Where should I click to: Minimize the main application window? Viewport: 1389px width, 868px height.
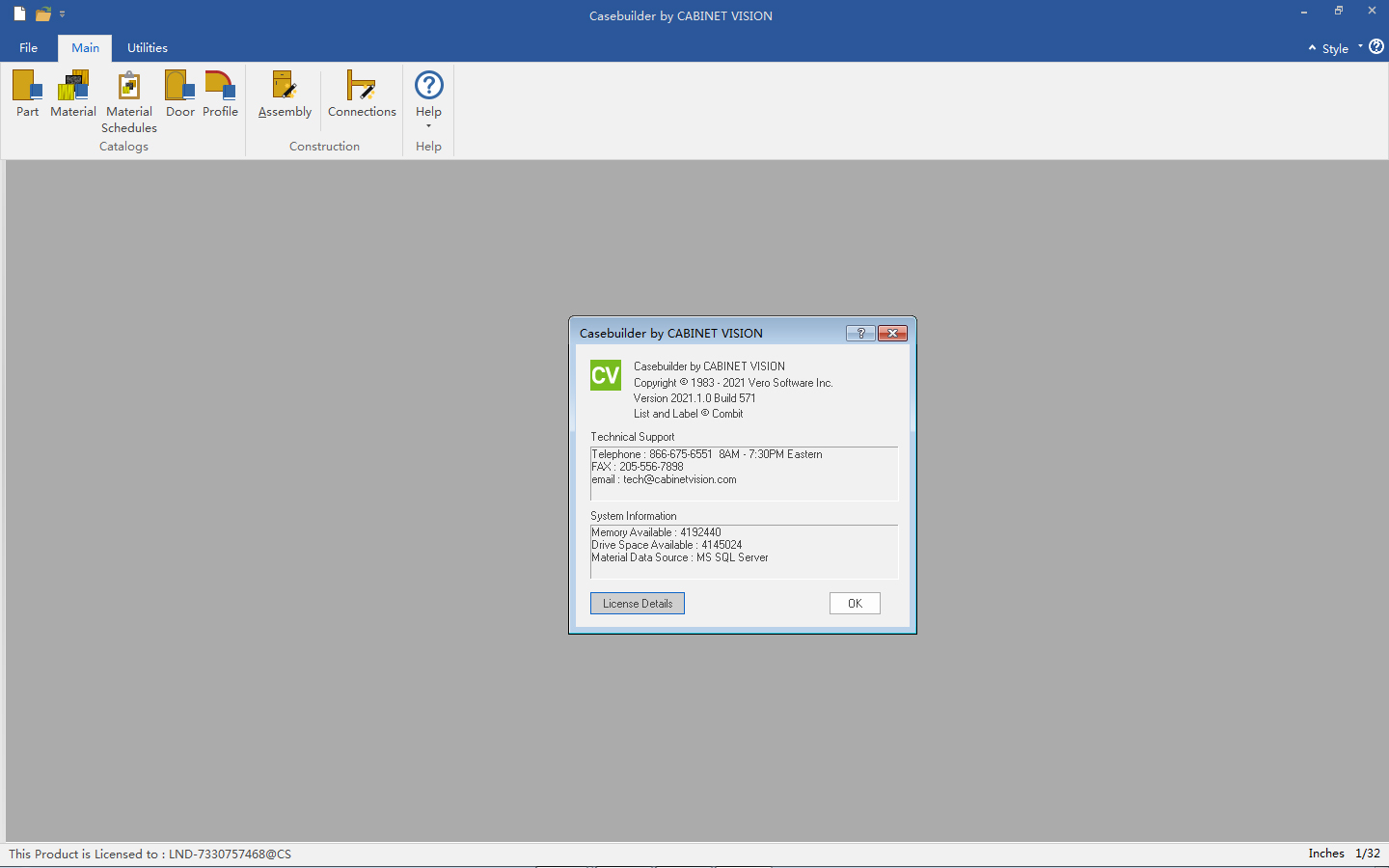pyautogui.click(x=1304, y=12)
